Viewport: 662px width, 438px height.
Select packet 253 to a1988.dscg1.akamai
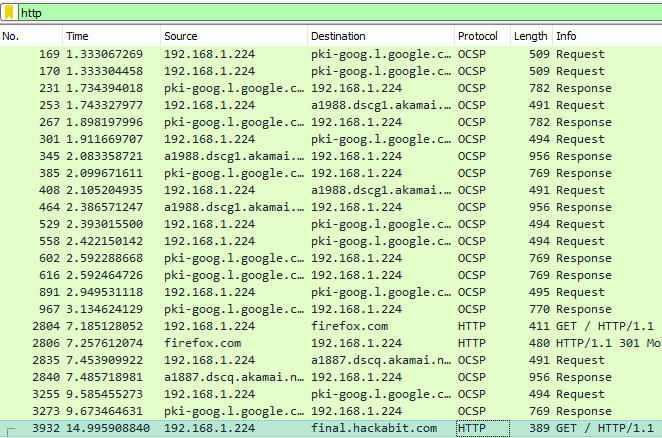pyautogui.click(x=330, y=105)
